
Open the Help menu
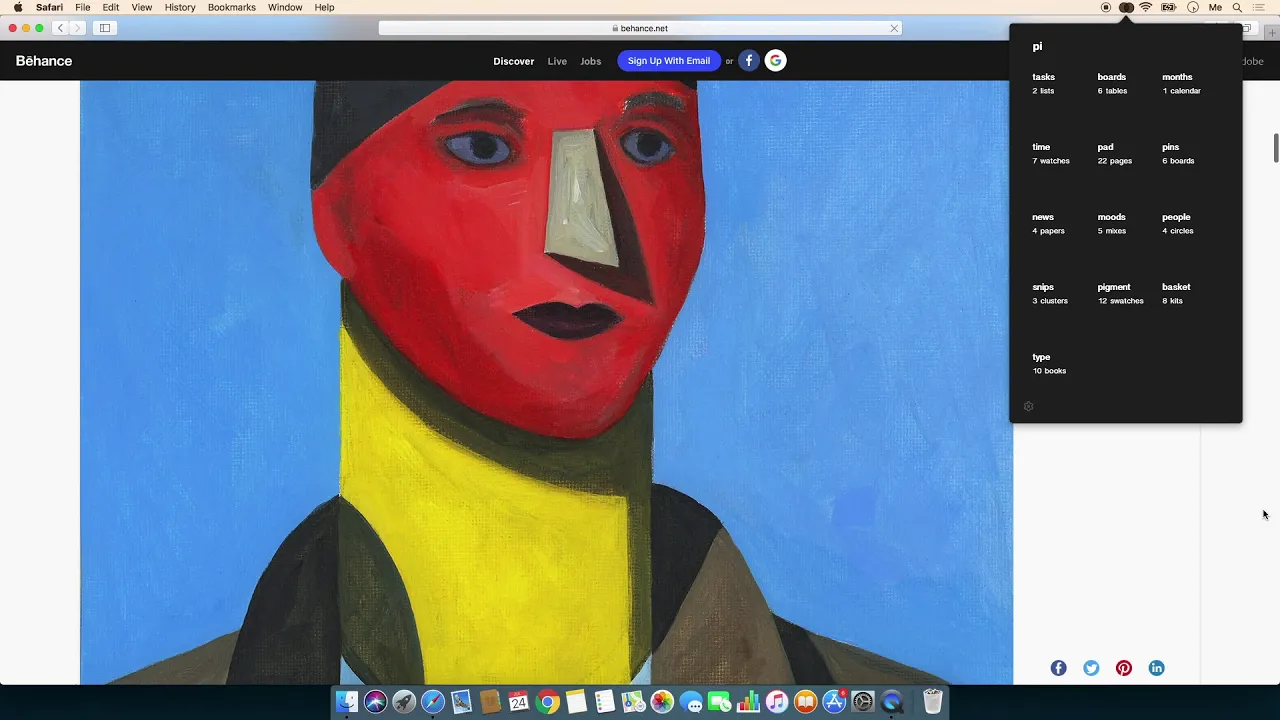[325, 7]
